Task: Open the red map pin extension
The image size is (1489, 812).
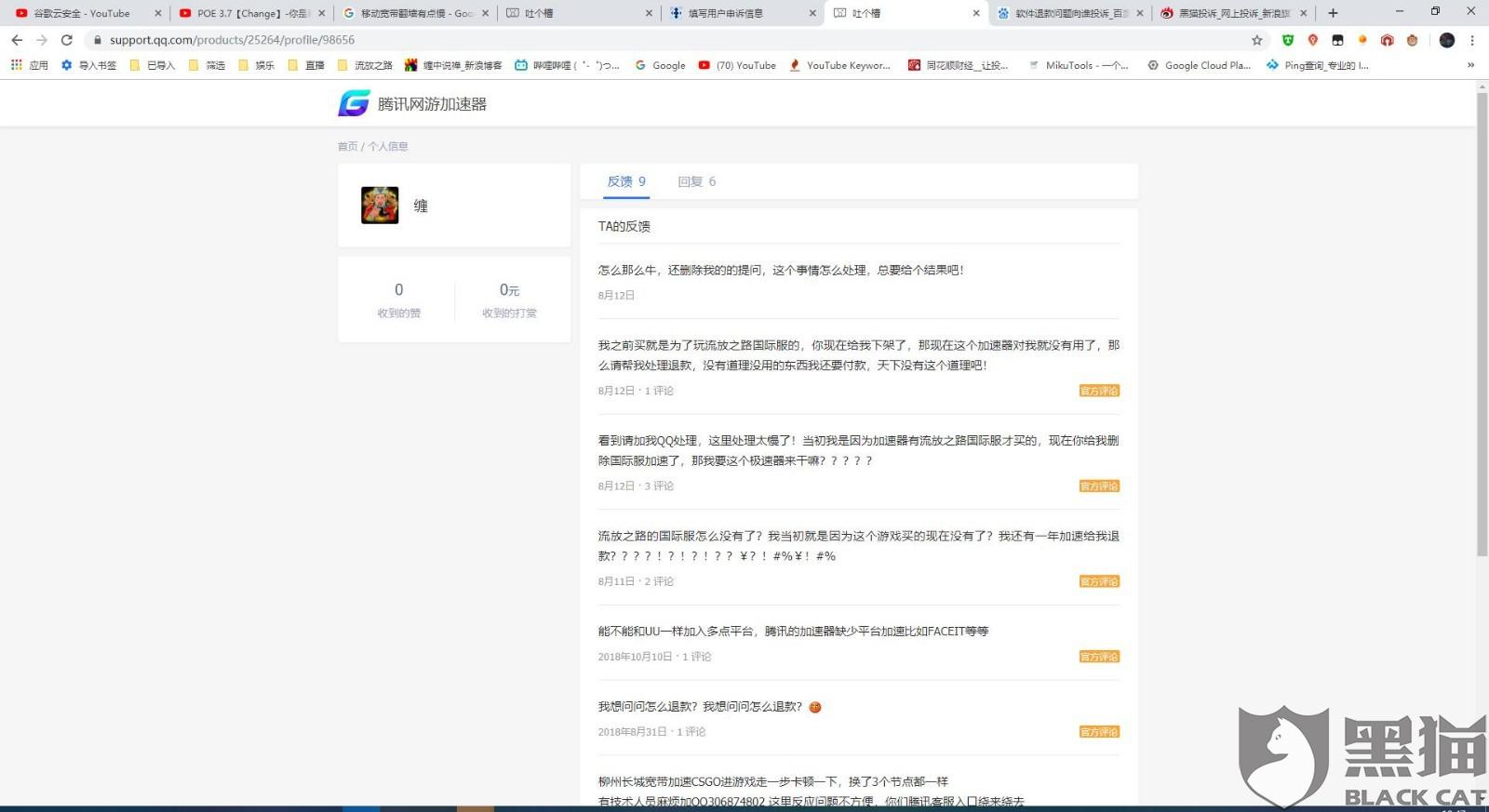Action: click(1313, 40)
